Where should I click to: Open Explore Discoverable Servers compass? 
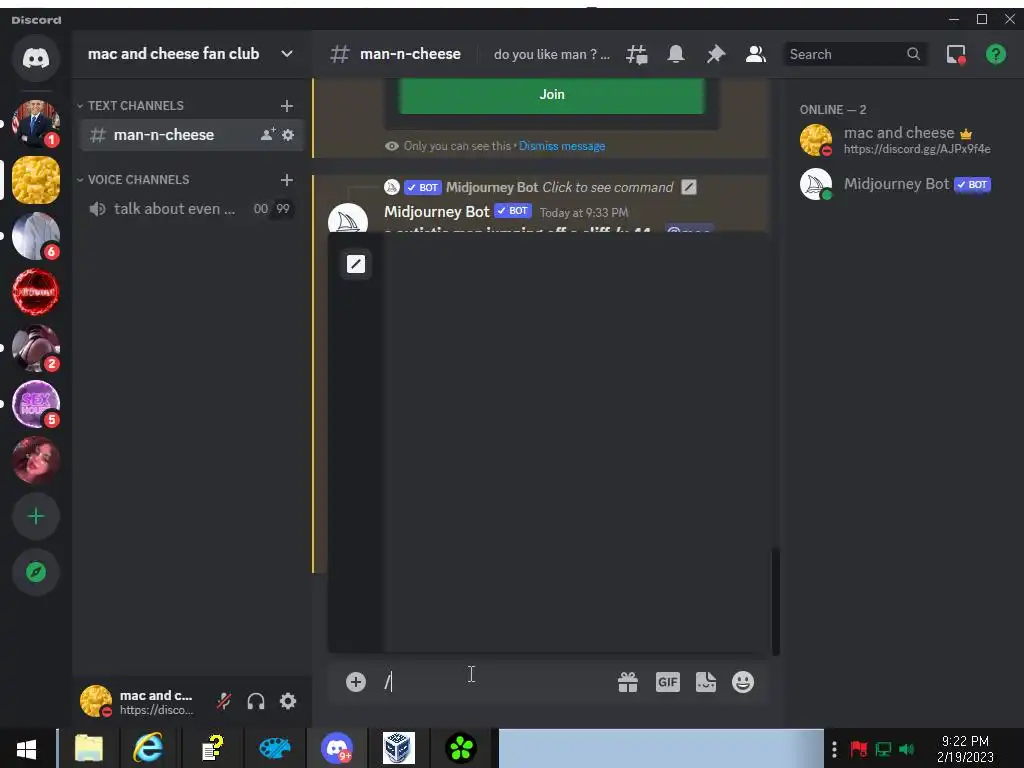pyautogui.click(x=36, y=573)
